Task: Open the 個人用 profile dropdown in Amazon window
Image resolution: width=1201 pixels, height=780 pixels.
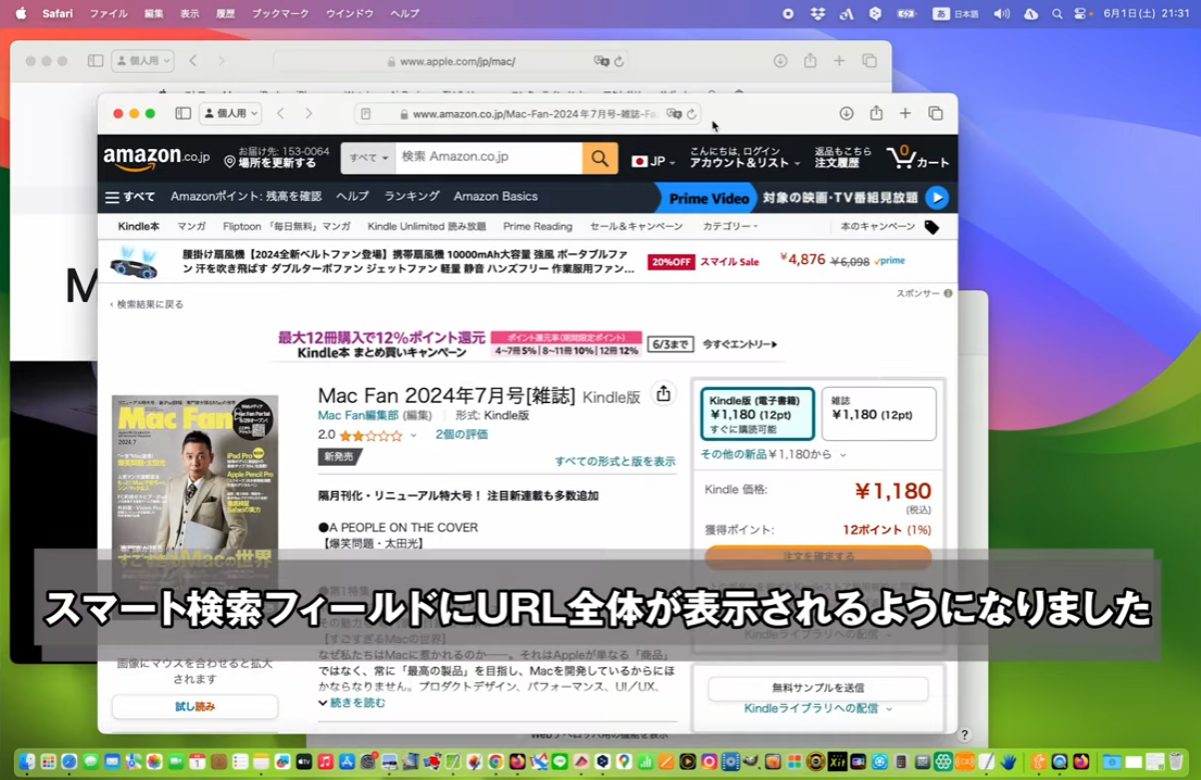Action: [x=231, y=114]
